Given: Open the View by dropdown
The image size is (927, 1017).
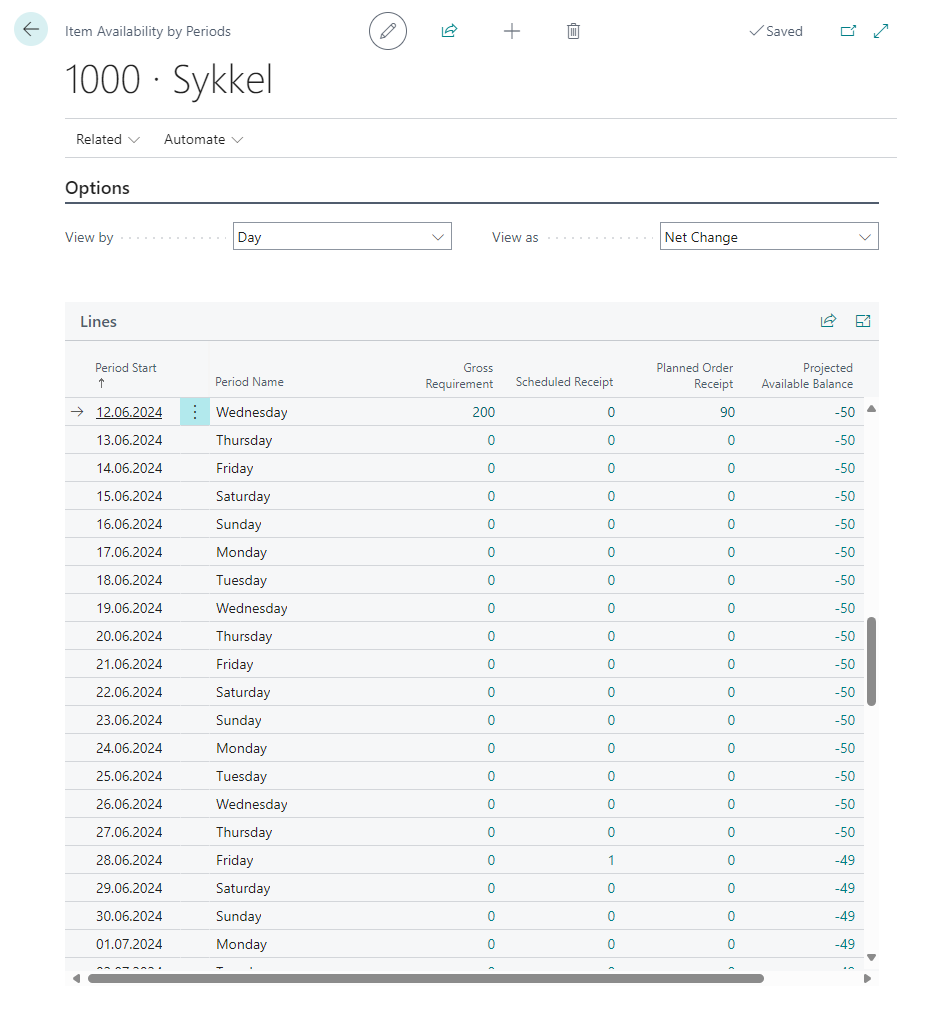Looking at the screenshot, I should click(342, 237).
